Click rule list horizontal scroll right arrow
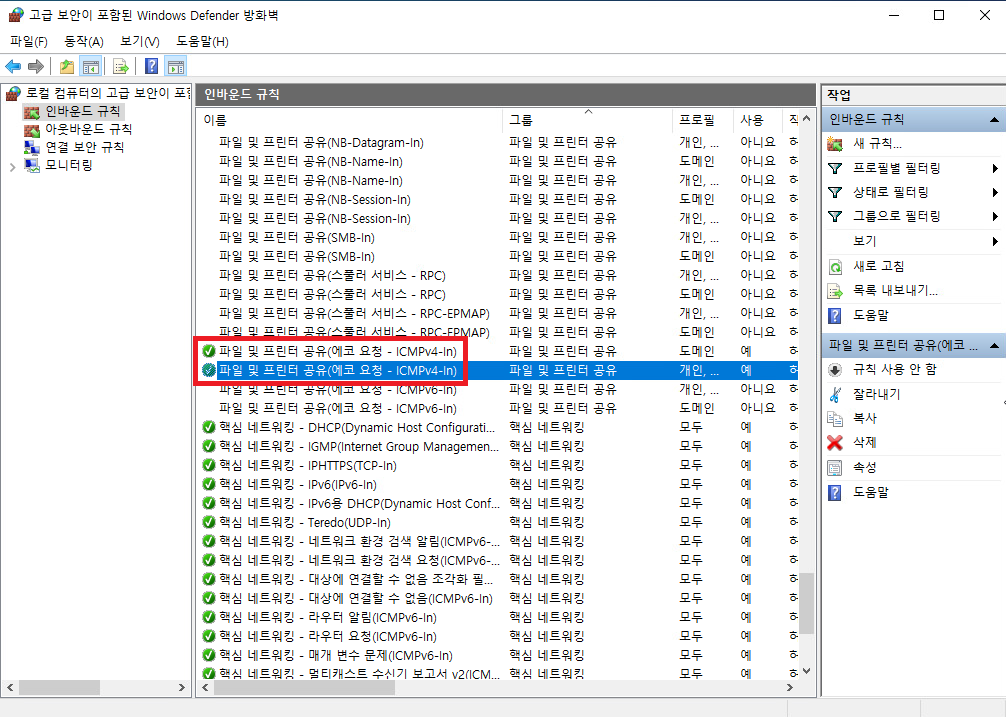Image resolution: width=1006 pixels, height=717 pixels. click(x=790, y=687)
